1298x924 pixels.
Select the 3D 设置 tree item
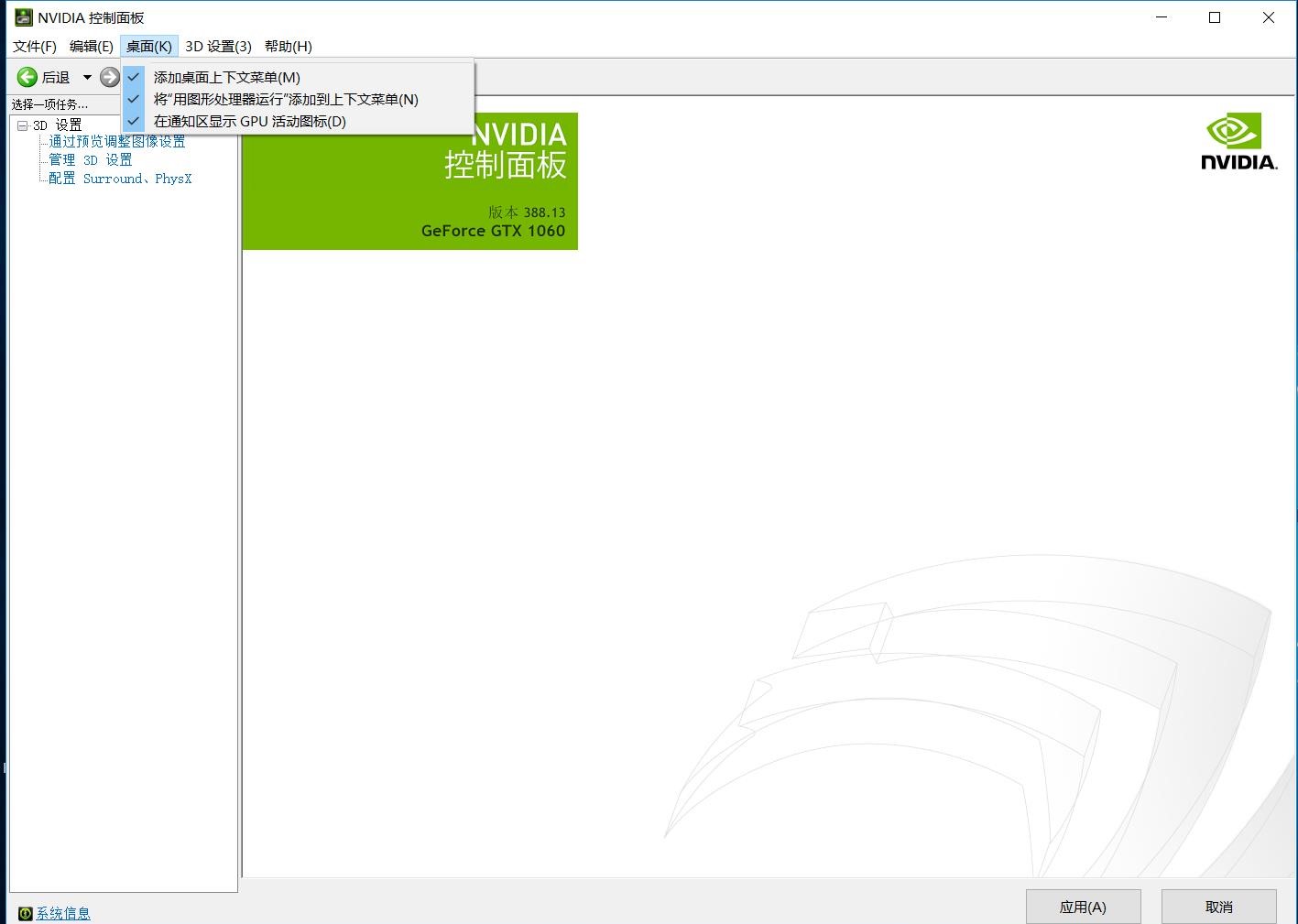point(58,125)
